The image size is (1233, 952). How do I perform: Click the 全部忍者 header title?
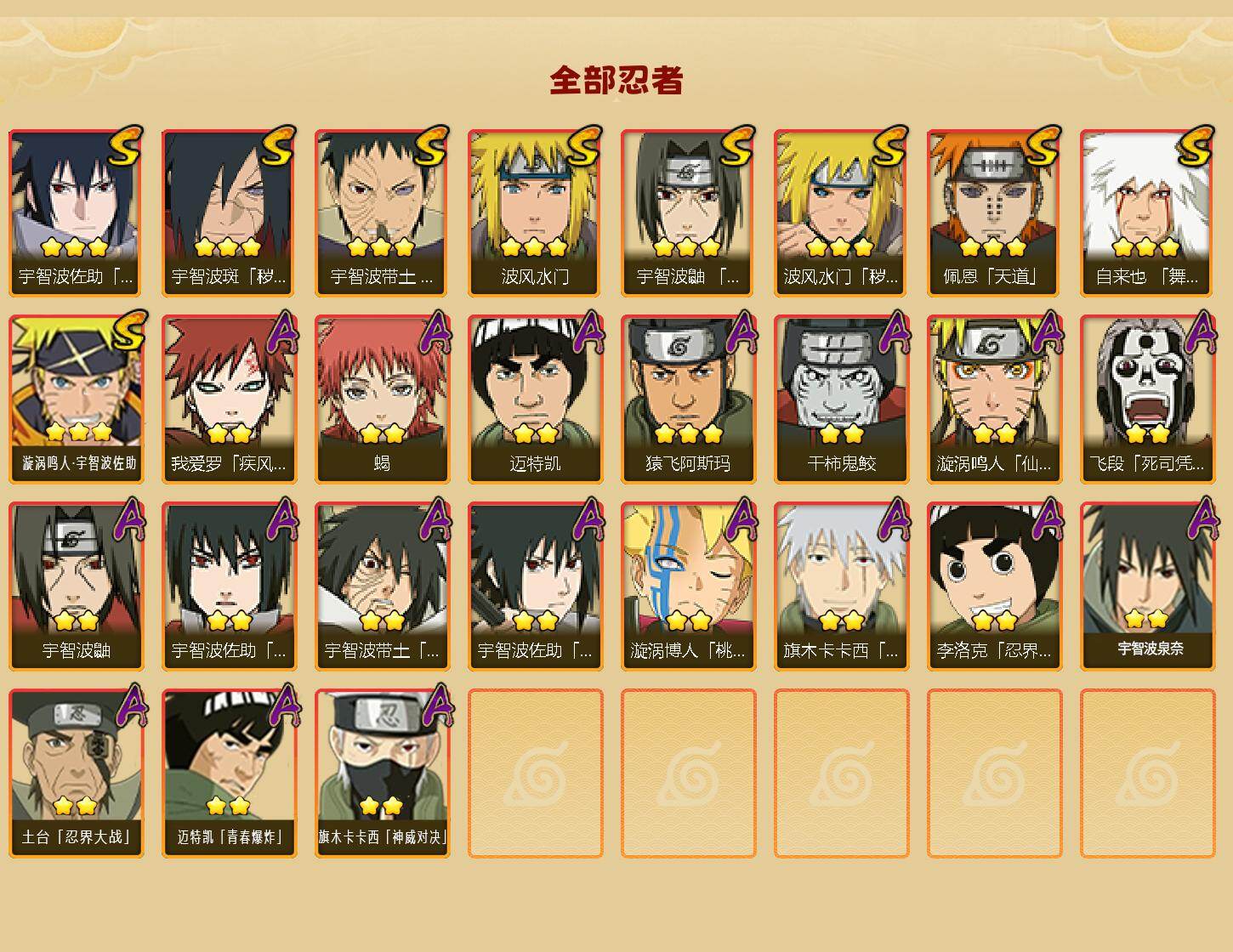(x=616, y=81)
